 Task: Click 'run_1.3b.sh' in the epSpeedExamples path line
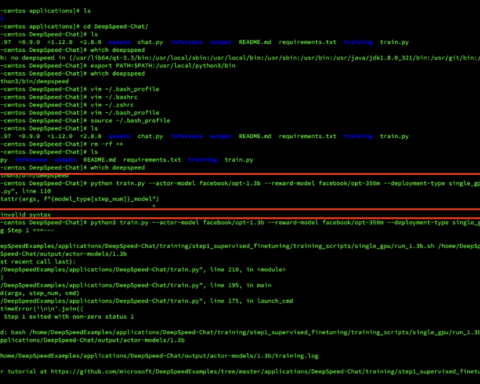coord(414,246)
